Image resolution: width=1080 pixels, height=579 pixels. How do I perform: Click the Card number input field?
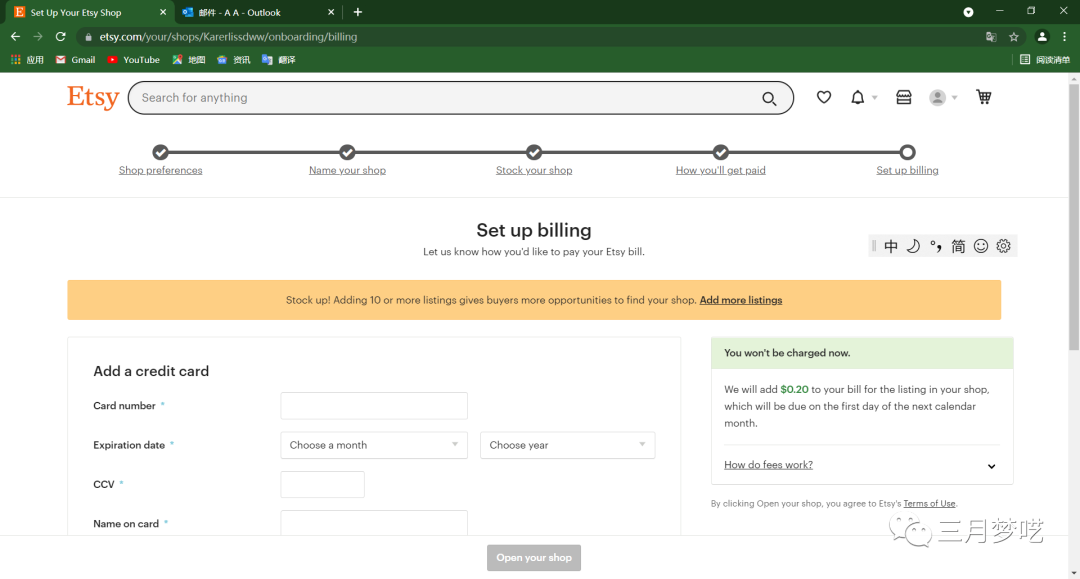[374, 406]
